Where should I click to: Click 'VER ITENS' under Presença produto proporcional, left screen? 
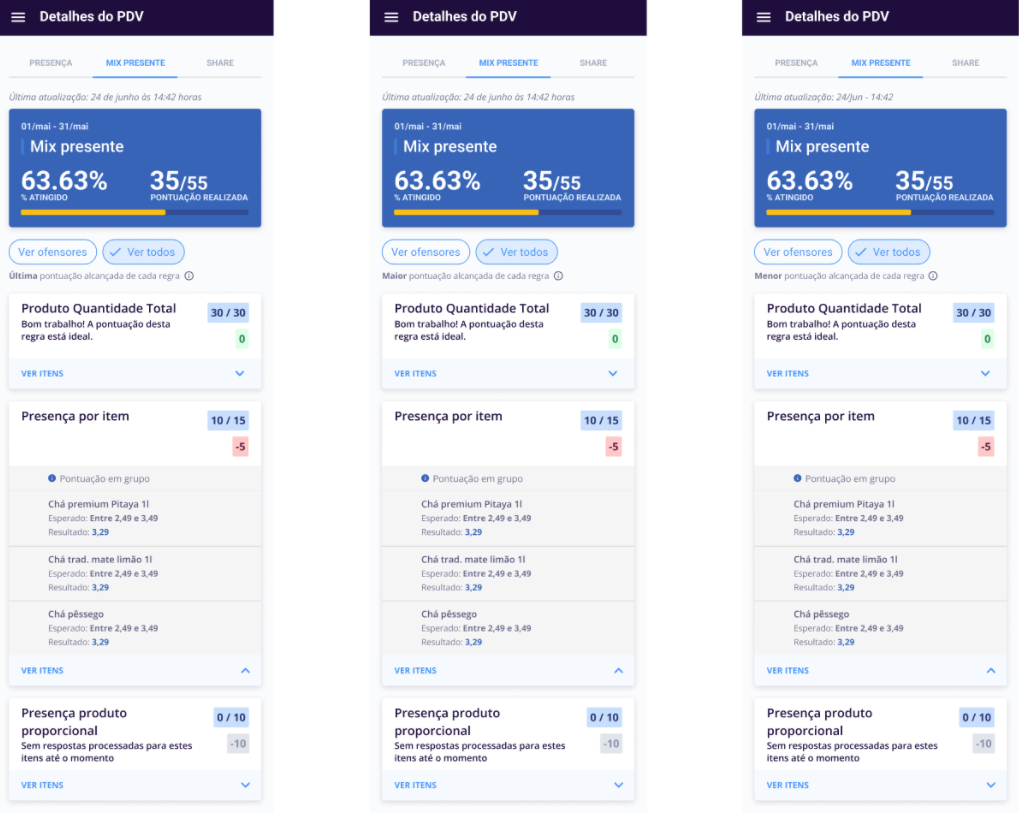(42, 786)
